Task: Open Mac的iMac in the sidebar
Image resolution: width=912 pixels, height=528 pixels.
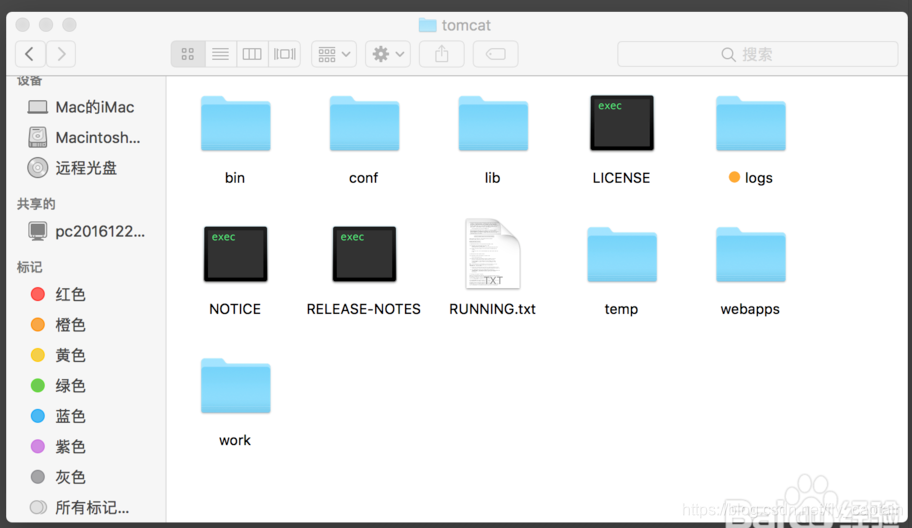Action: click(81, 107)
